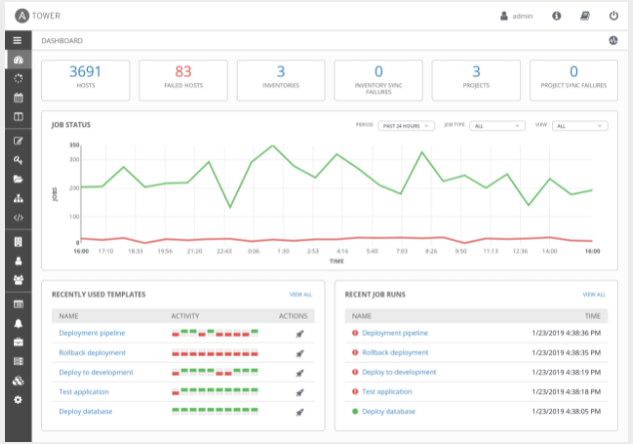Click the Name header in Recent Job Runs
Screen dimensions: 633x444
[361, 316]
